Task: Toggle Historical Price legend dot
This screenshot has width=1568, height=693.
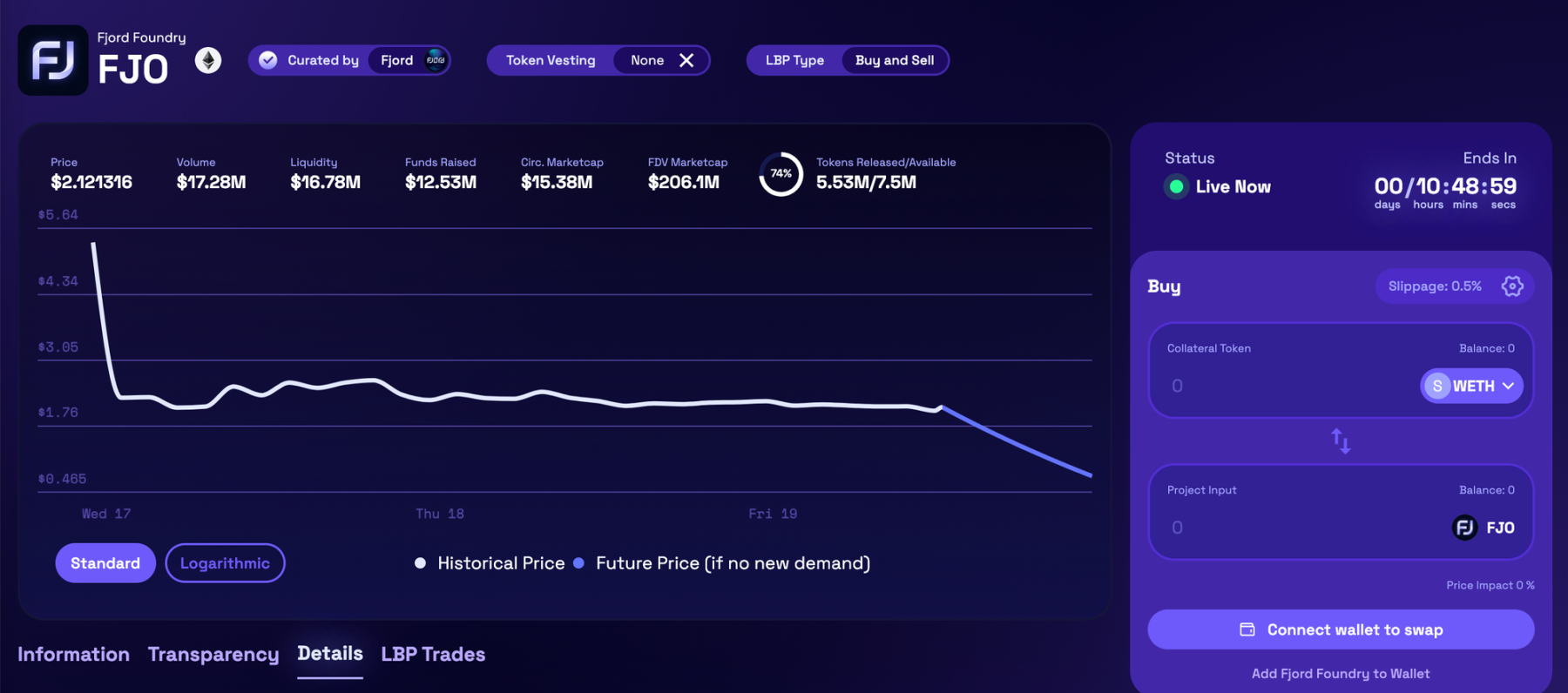Action: point(420,563)
